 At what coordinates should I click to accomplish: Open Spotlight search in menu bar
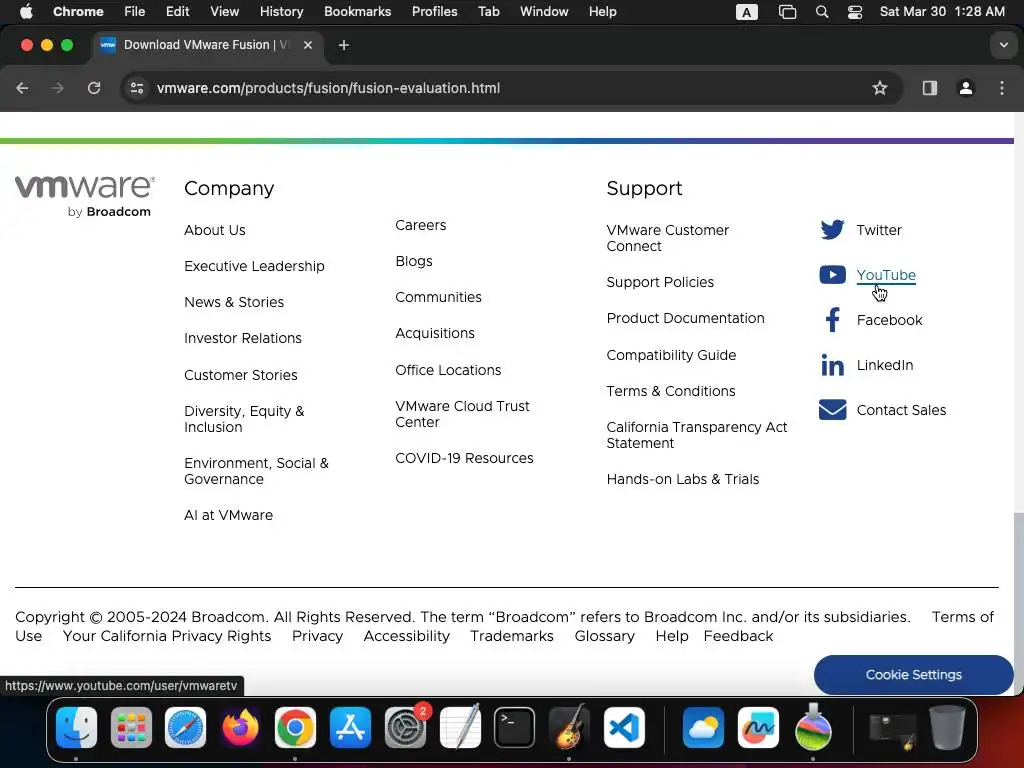point(822,12)
